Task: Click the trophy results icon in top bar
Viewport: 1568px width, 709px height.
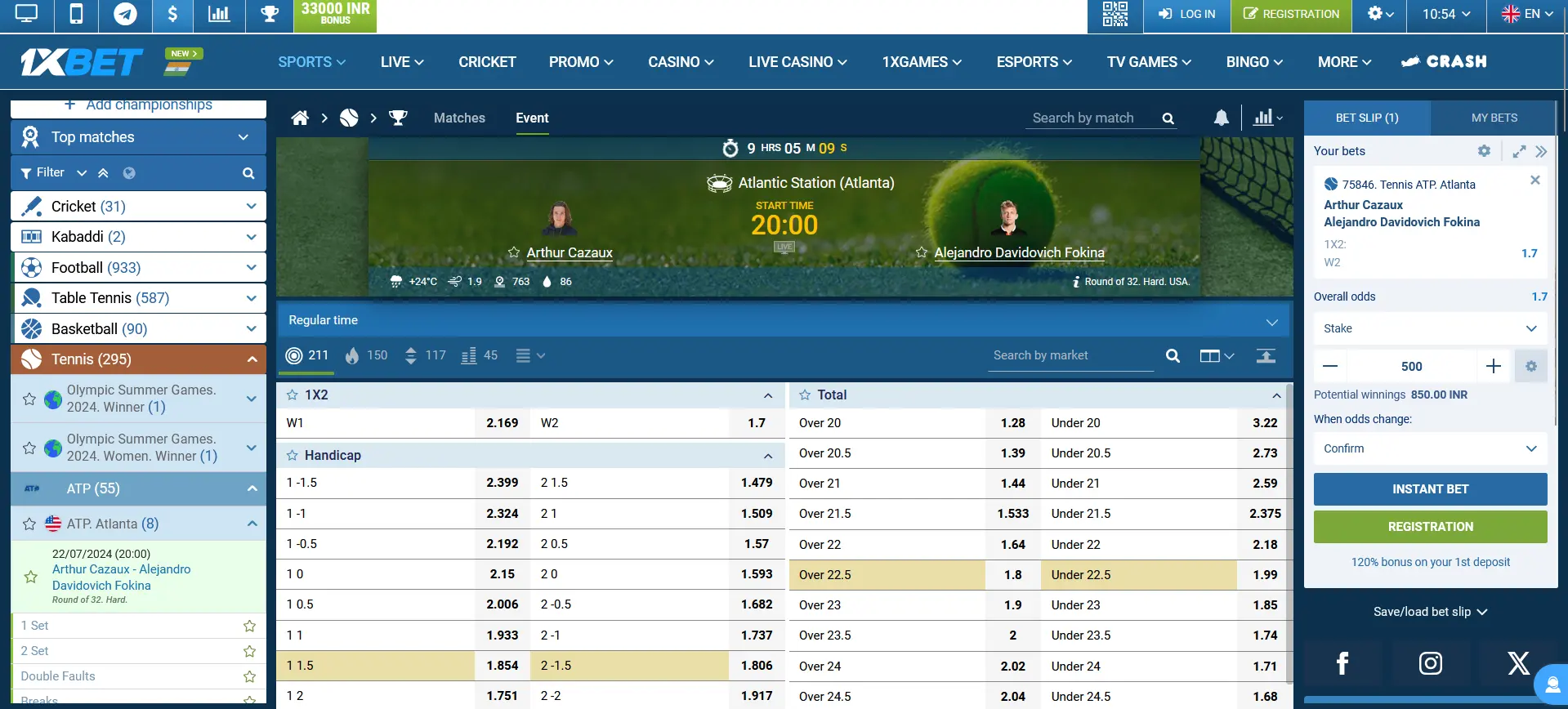Action: (270, 14)
